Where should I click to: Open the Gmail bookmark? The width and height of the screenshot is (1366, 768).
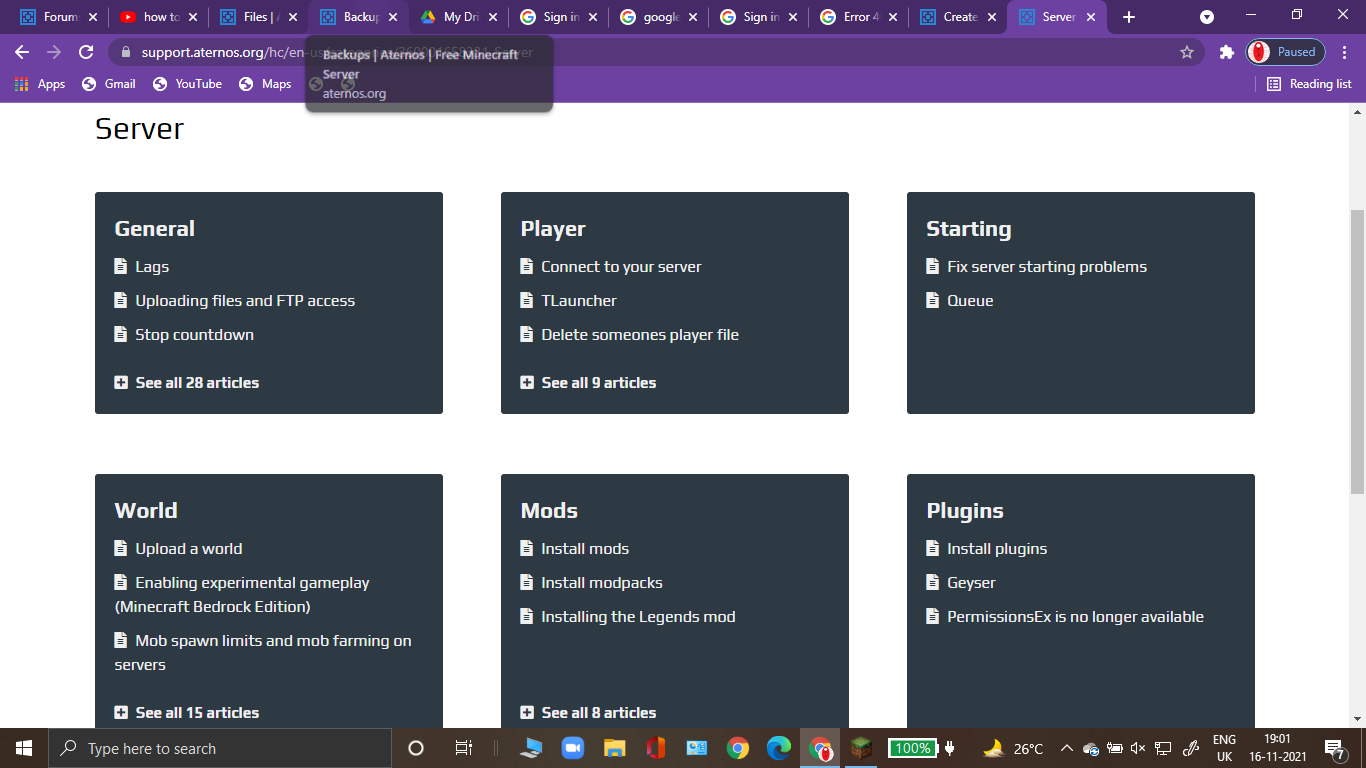click(109, 84)
